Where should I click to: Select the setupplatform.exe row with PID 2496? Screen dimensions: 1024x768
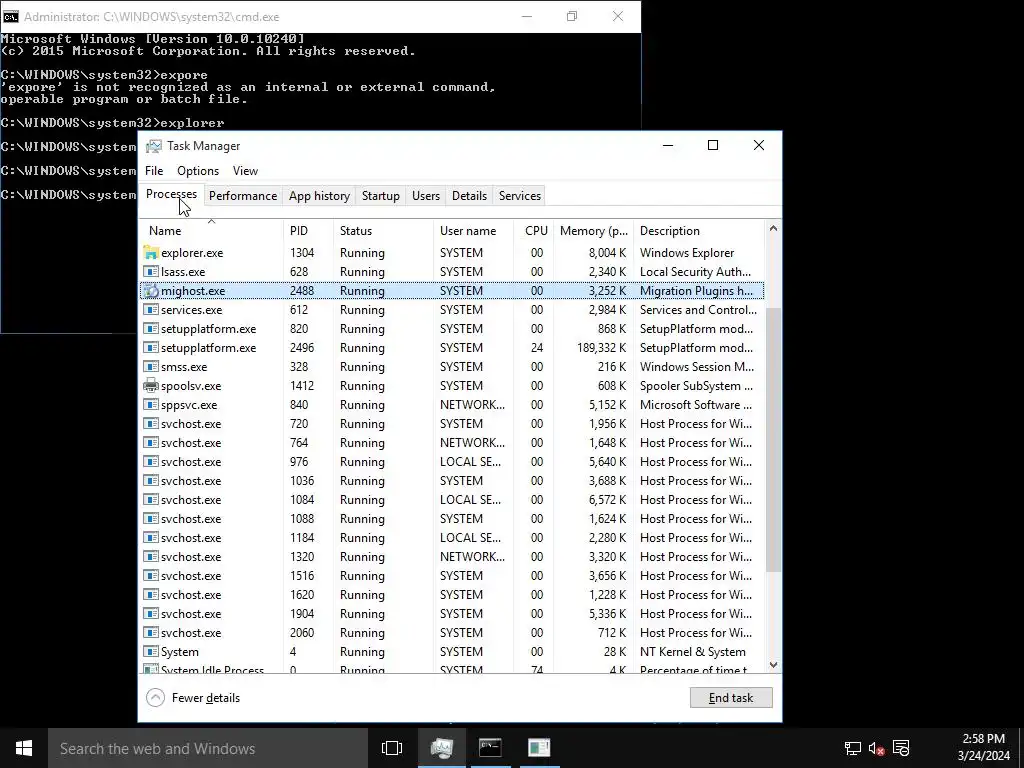click(x=452, y=347)
